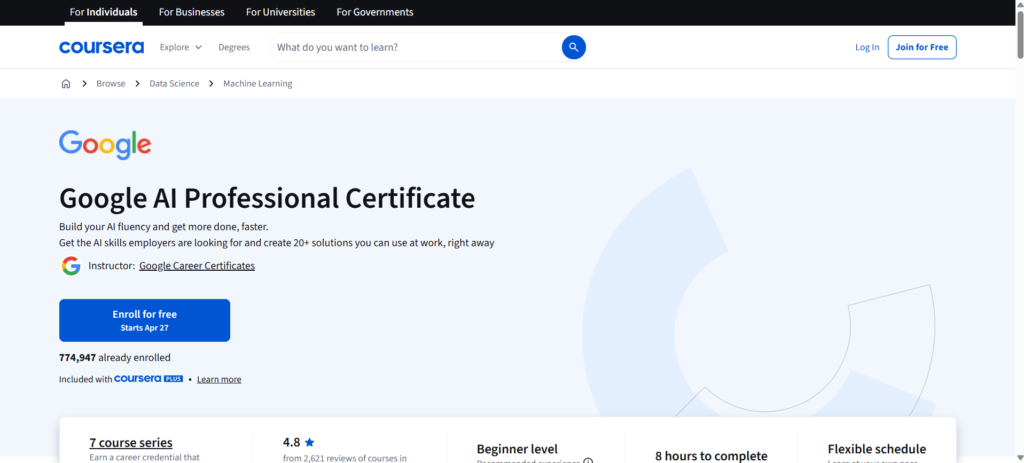Open the Google Career Certificates instructor link
This screenshot has width=1024, height=463.
[197, 266]
